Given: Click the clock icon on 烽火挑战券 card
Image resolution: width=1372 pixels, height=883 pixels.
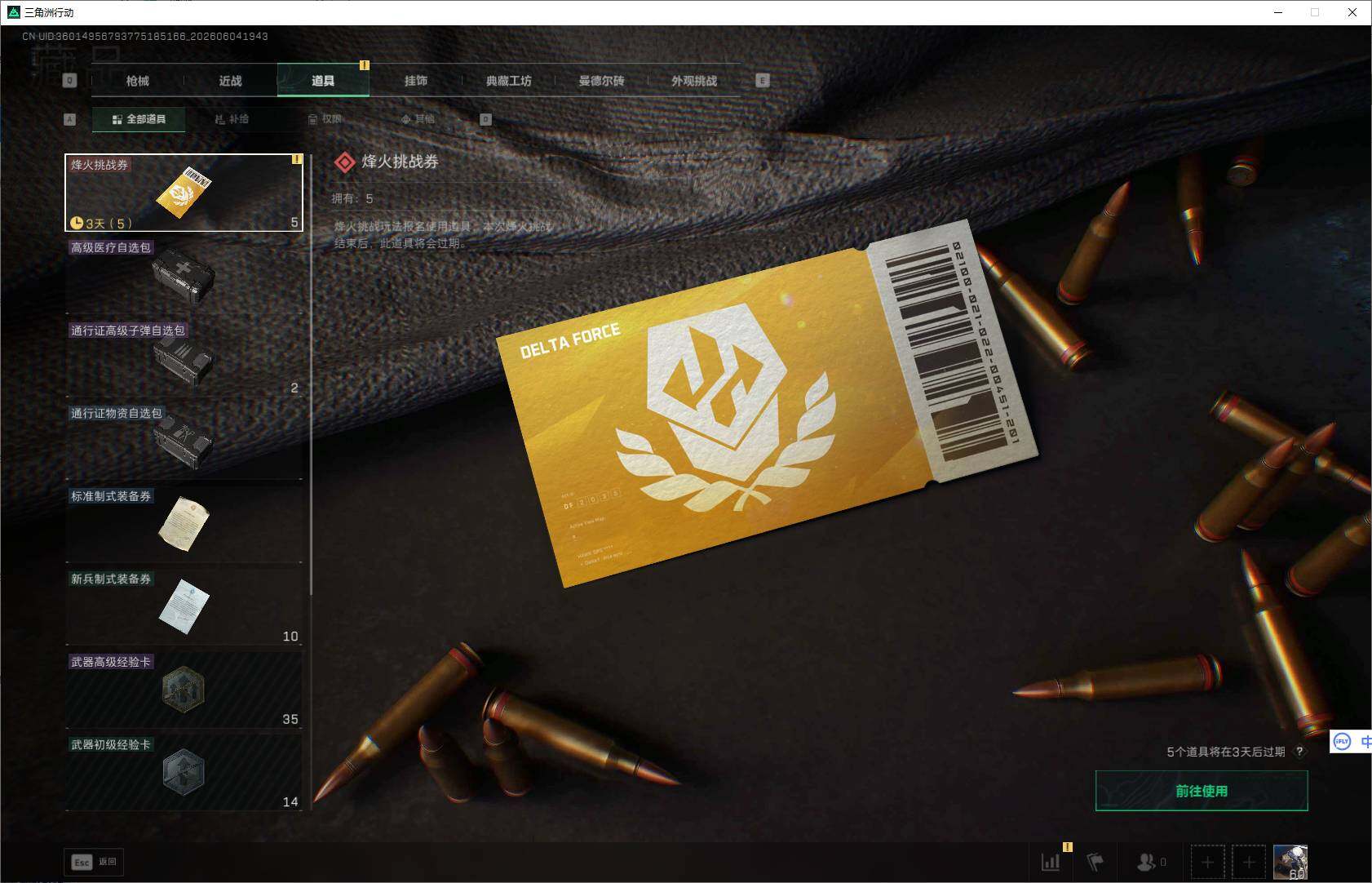Looking at the screenshot, I should [77, 223].
